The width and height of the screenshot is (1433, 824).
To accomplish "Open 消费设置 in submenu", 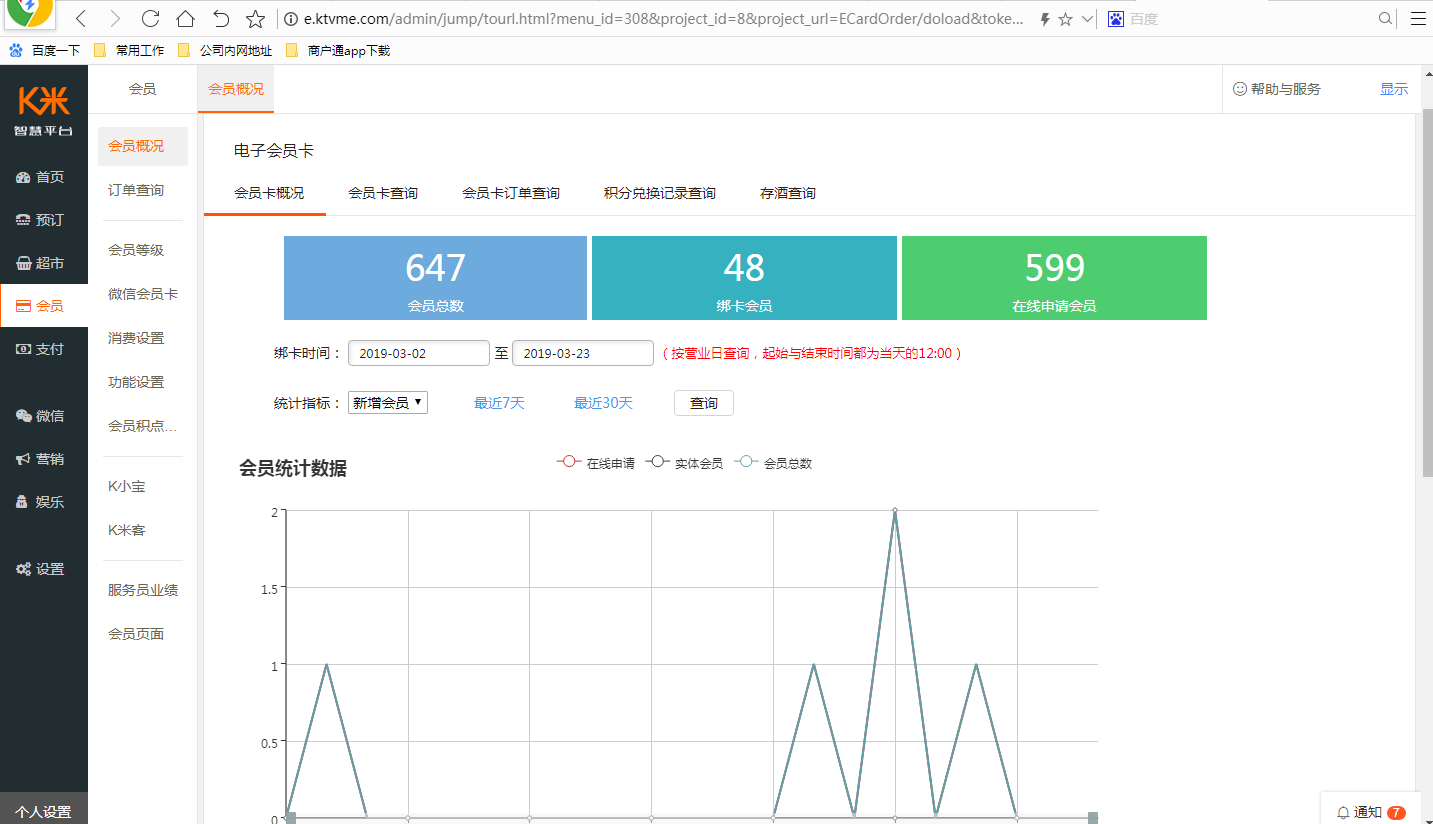I will coord(136,338).
